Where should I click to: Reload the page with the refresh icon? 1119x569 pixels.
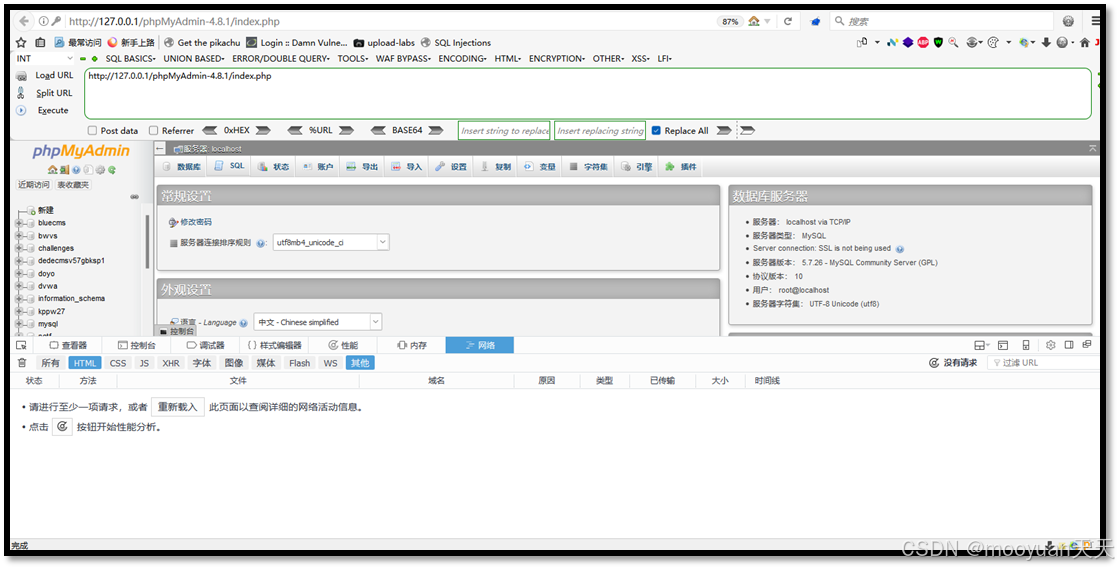(788, 21)
